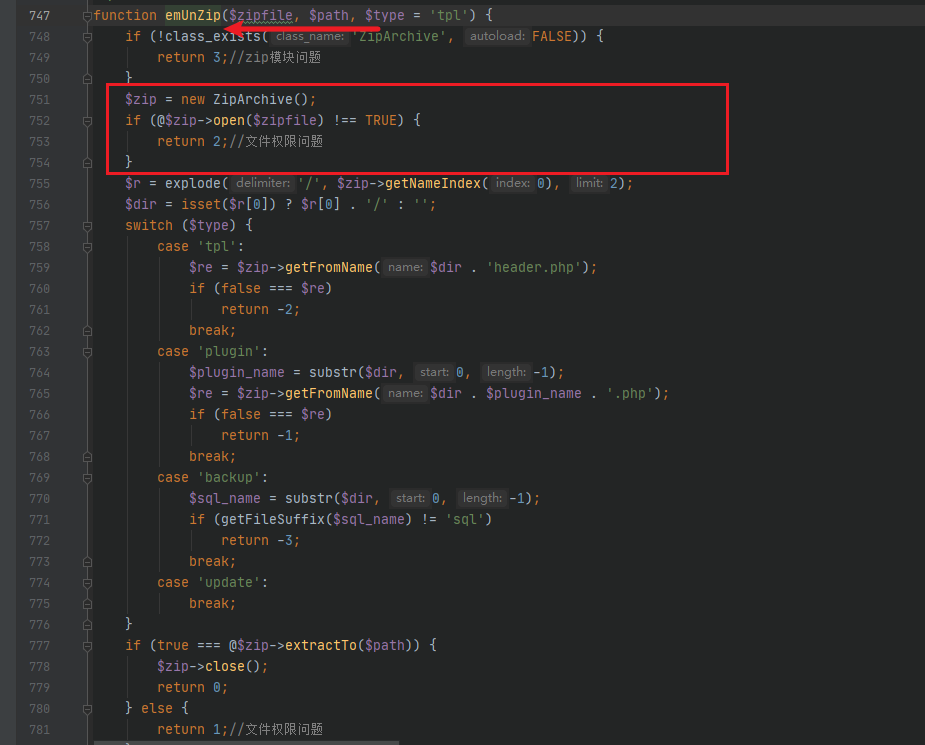The height and width of the screenshot is (745, 925).
Task: Click the fold end marker on line 780
Action: point(87,709)
